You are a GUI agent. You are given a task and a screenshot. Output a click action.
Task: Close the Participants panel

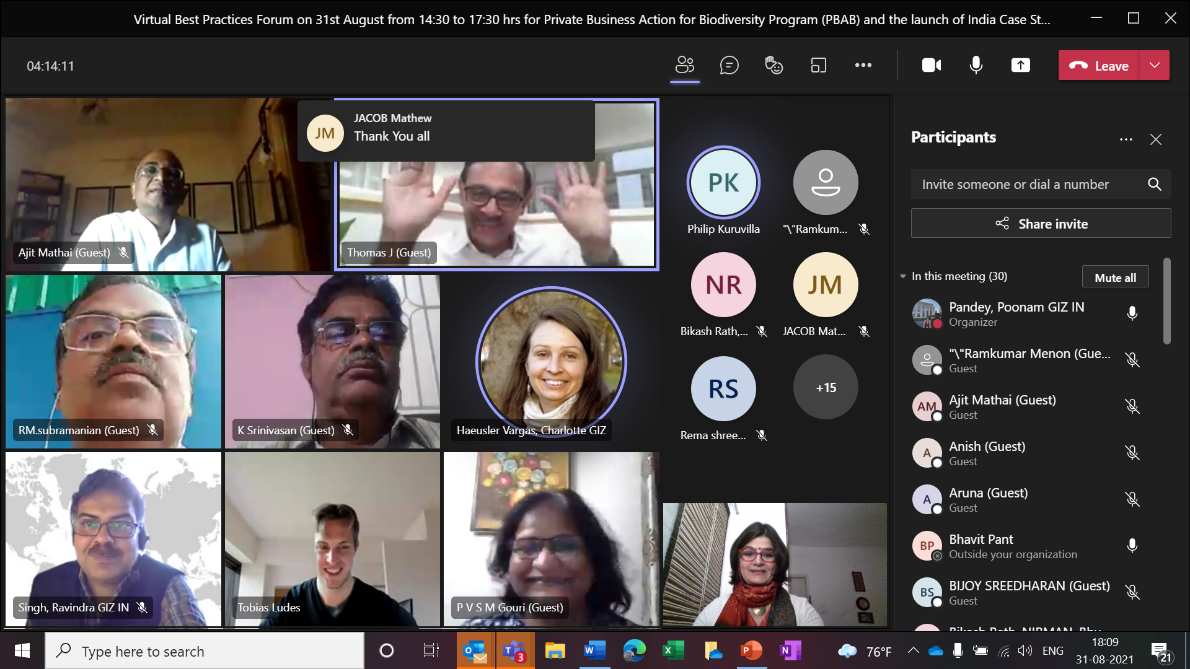[1155, 140]
